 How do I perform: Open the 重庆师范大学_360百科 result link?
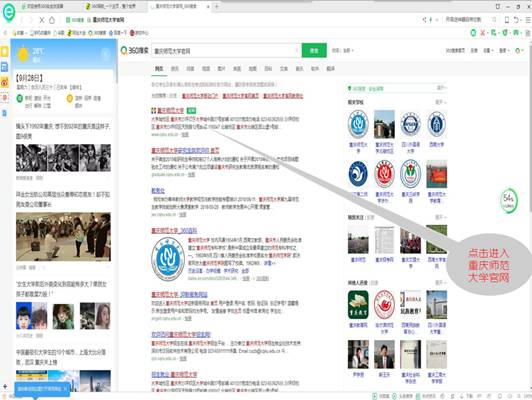174,231
